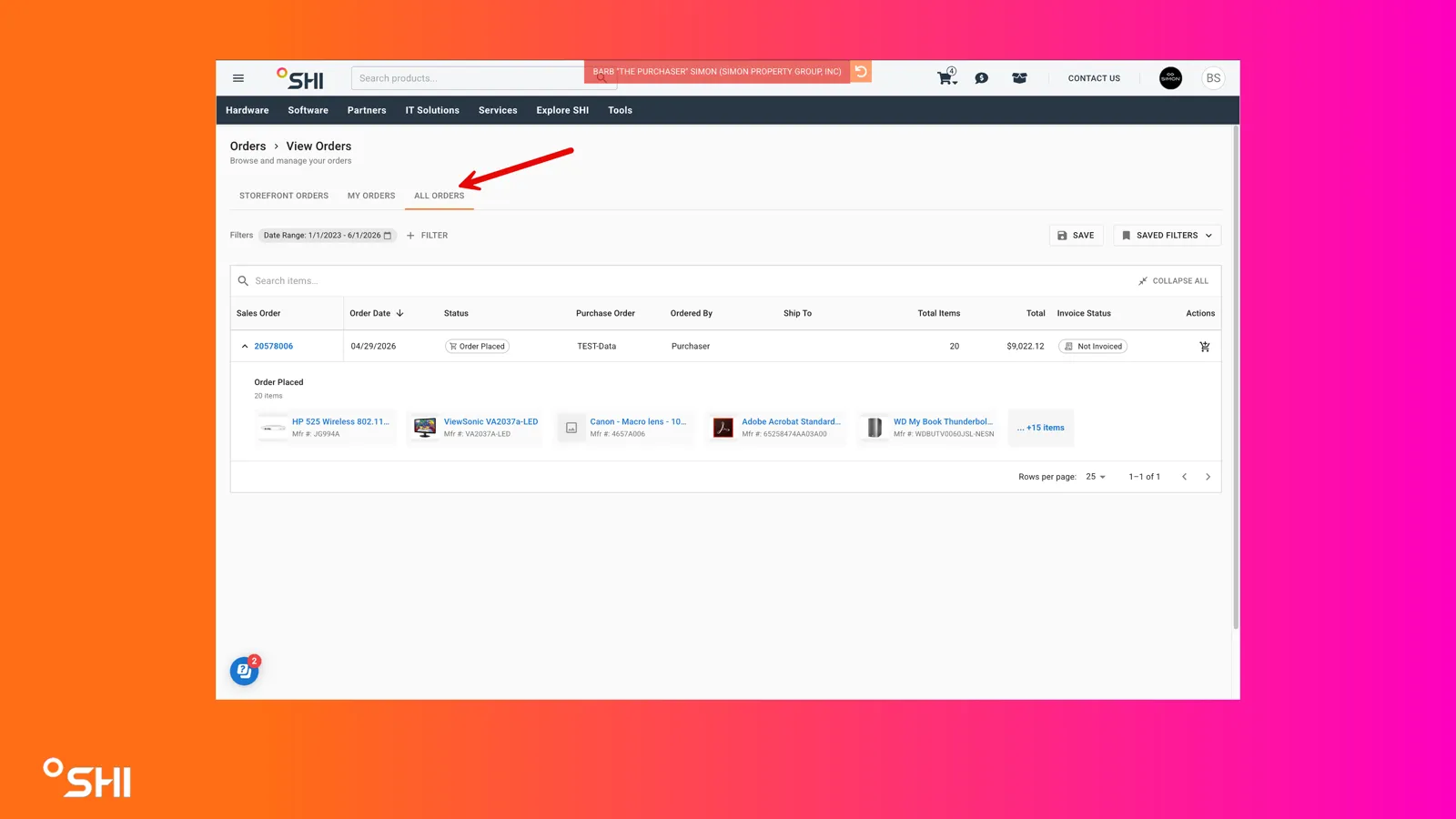Image resolution: width=1456 pixels, height=819 pixels.
Task: Open the Rows per page 25 dropdown
Action: coord(1096,477)
